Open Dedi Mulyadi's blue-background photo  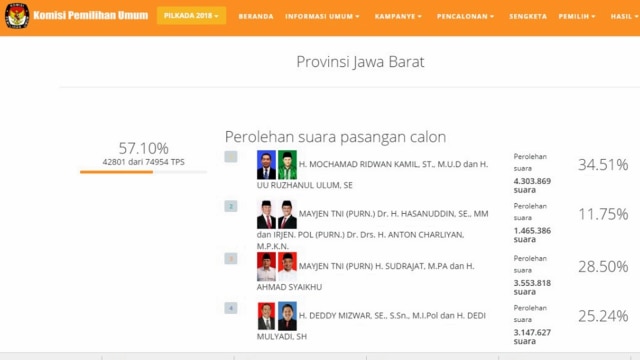pos(287,316)
